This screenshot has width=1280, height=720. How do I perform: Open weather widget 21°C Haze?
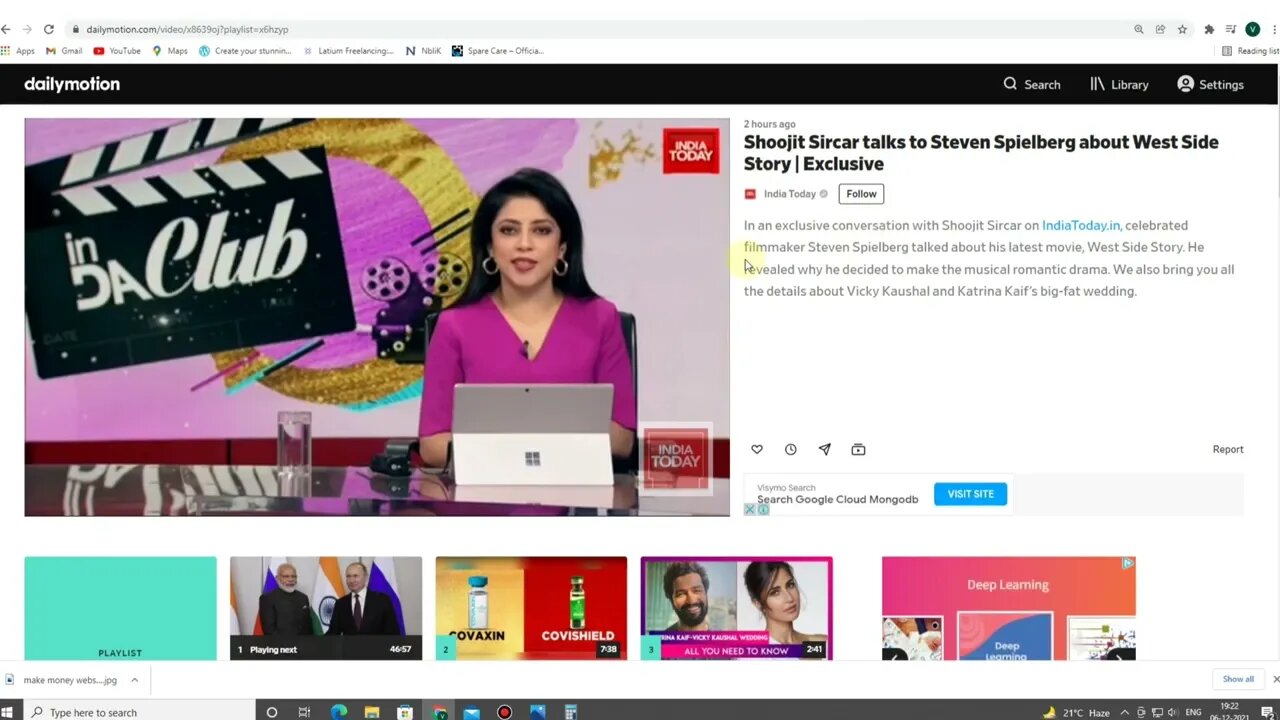coord(1076,712)
